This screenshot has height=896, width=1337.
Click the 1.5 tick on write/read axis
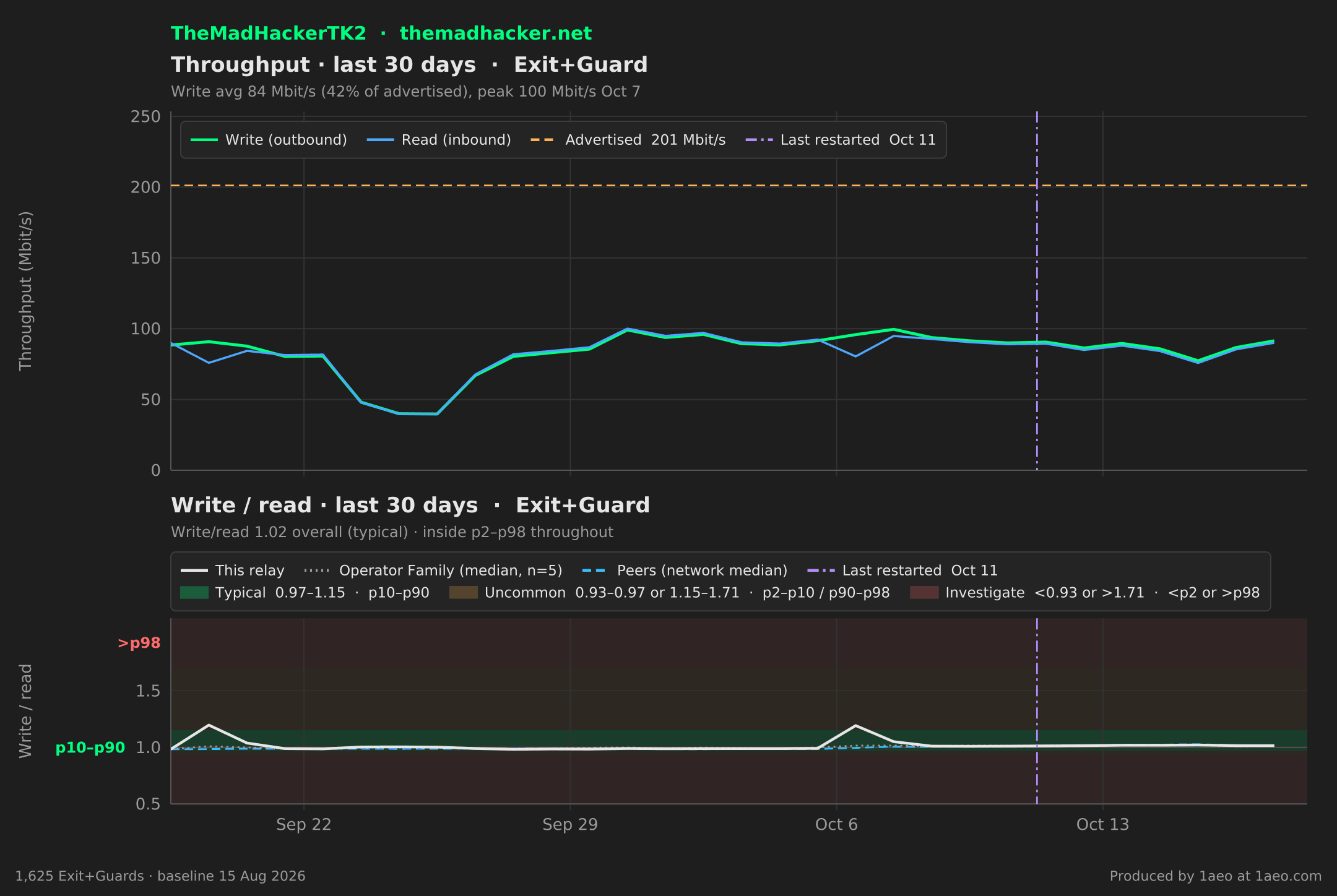pyautogui.click(x=148, y=691)
